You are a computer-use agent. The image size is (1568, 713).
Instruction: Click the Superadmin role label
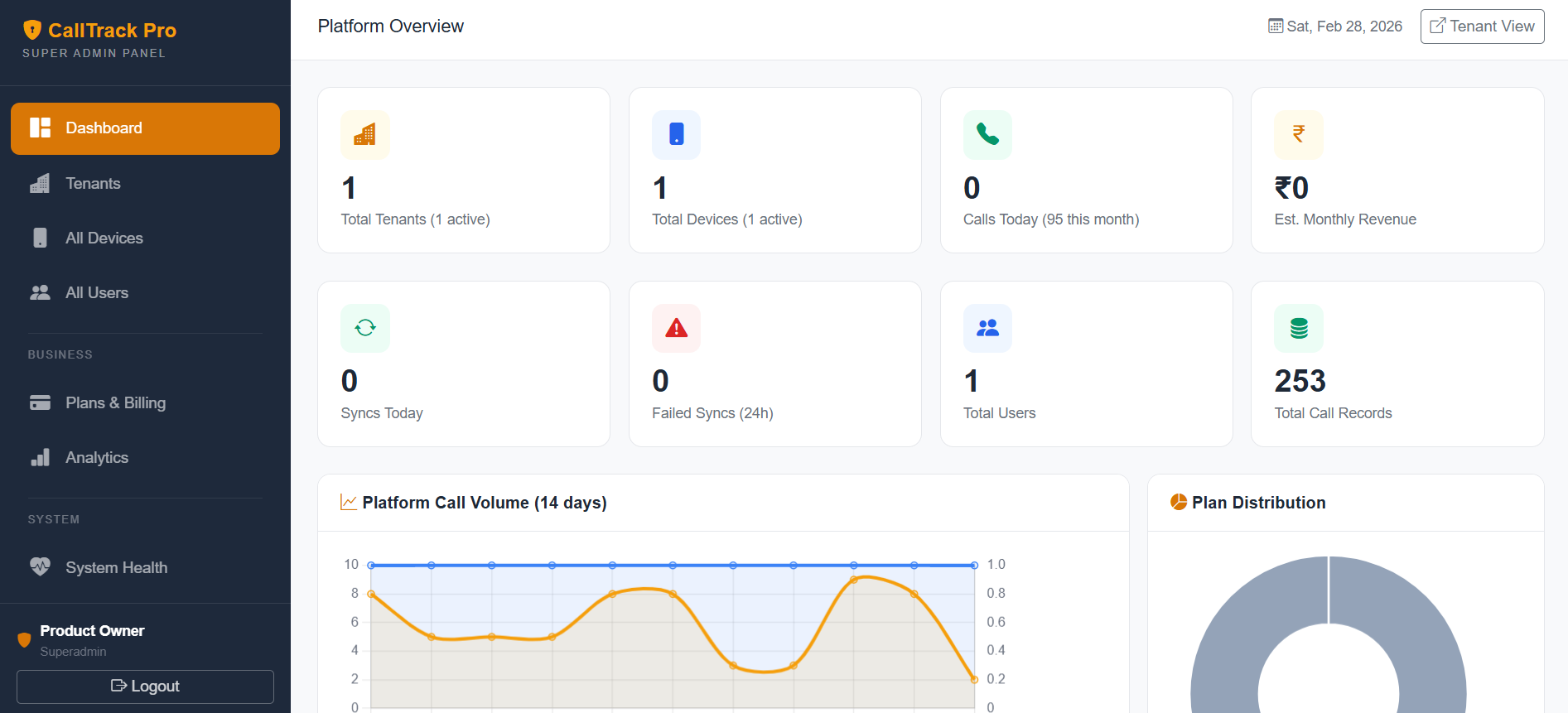tap(73, 652)
